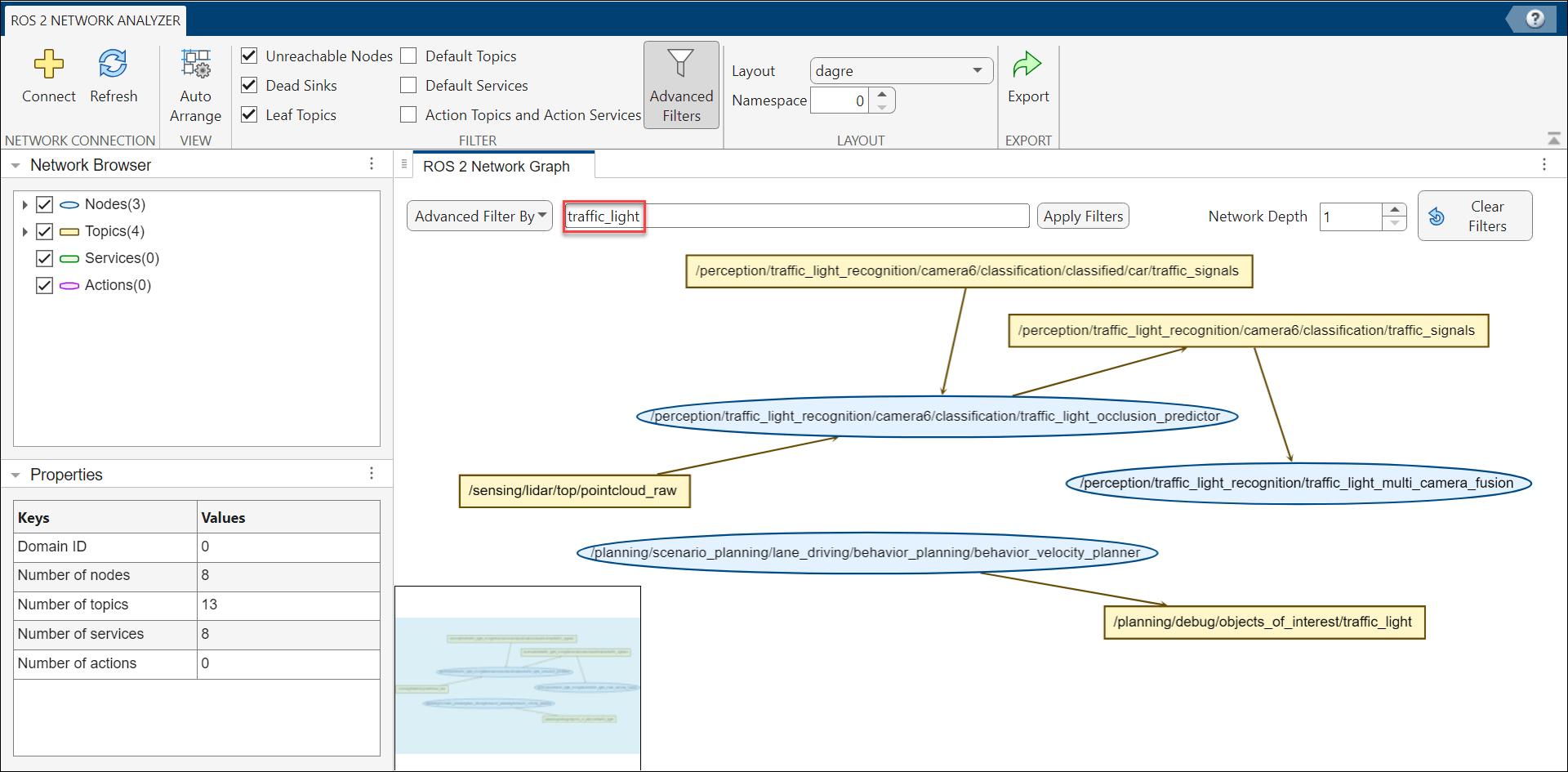
Task: Select the ROS 2 Network Analyzer tab
Action: point(95,20)
